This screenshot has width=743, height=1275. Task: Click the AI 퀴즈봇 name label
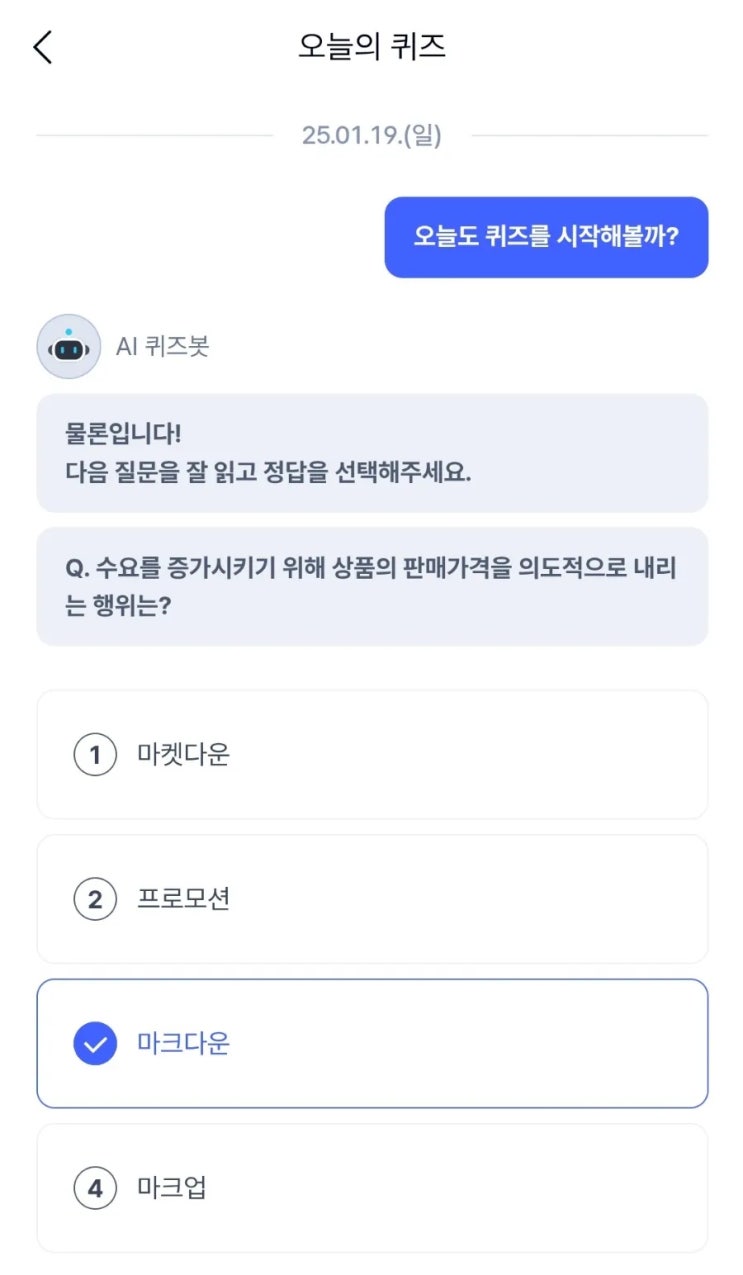coord(162,346)
